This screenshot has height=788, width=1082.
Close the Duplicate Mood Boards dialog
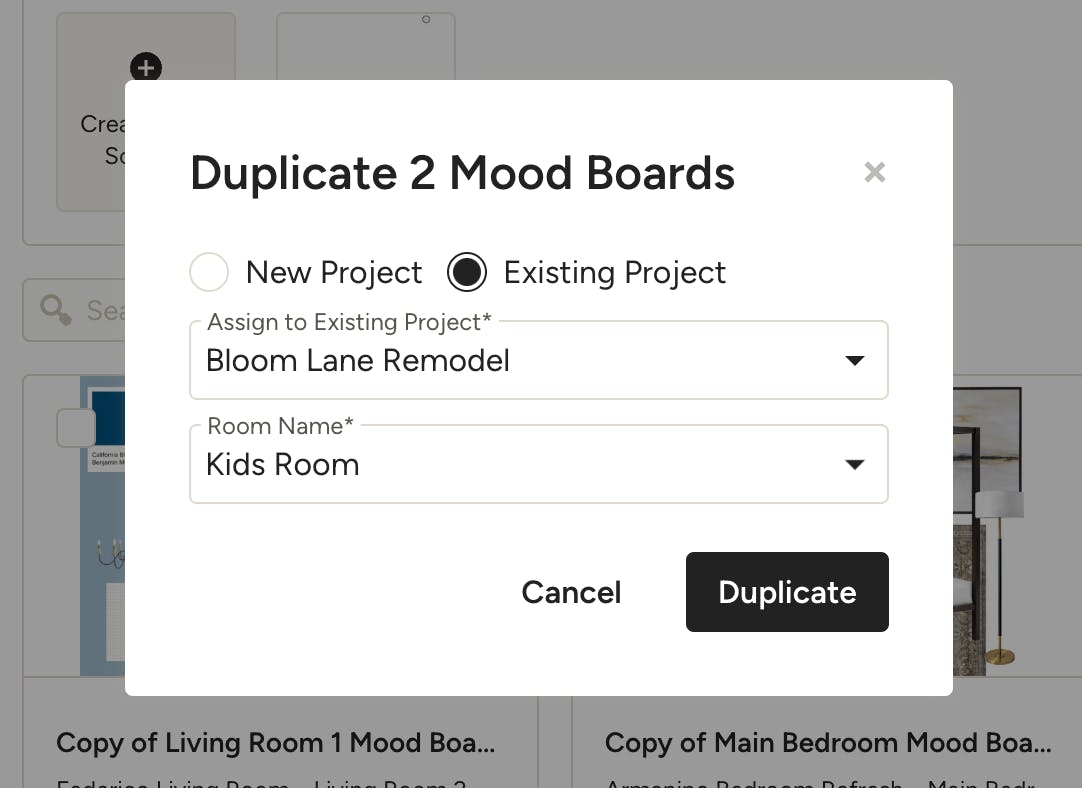click(x=875, y=173)
